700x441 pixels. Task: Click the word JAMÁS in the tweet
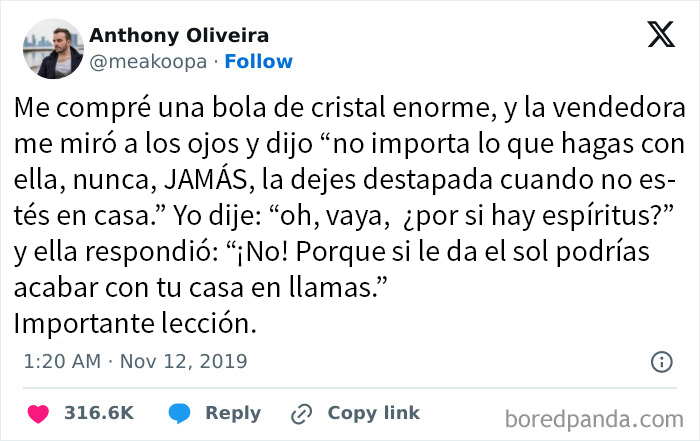click(x=237, y=161)
